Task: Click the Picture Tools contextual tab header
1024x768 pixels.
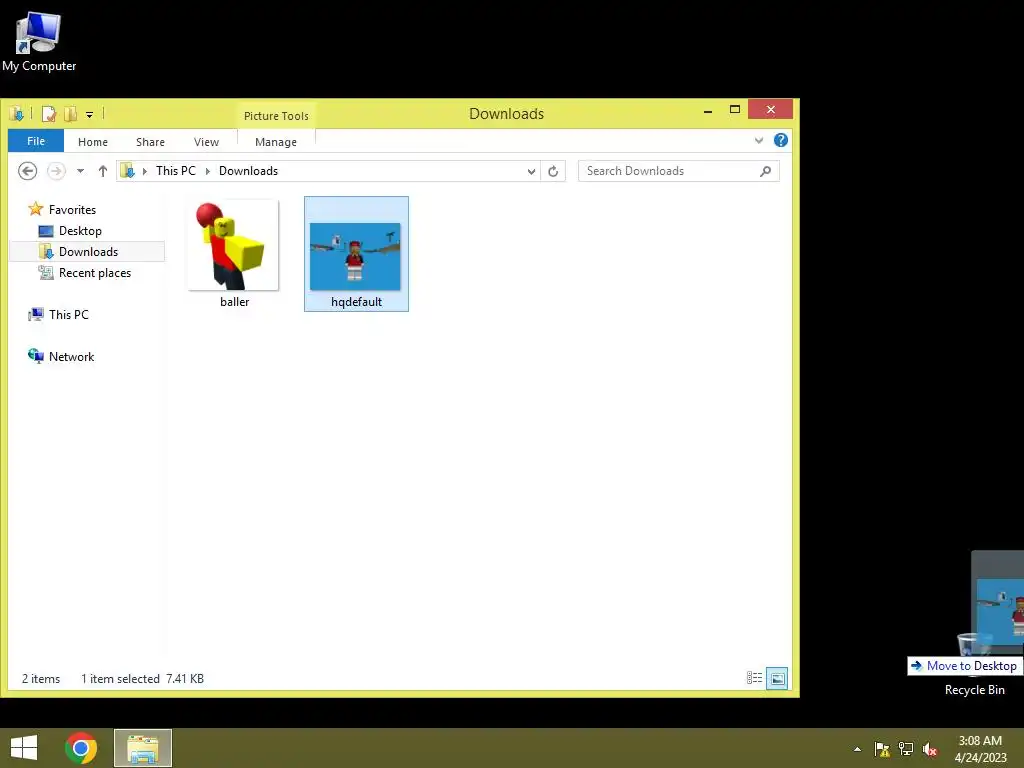Action: pos(276,116)
